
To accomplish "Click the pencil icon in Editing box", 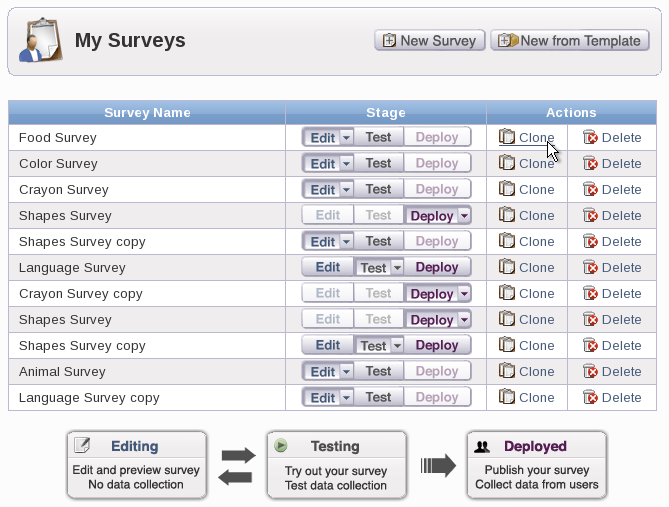I will 82,445.
